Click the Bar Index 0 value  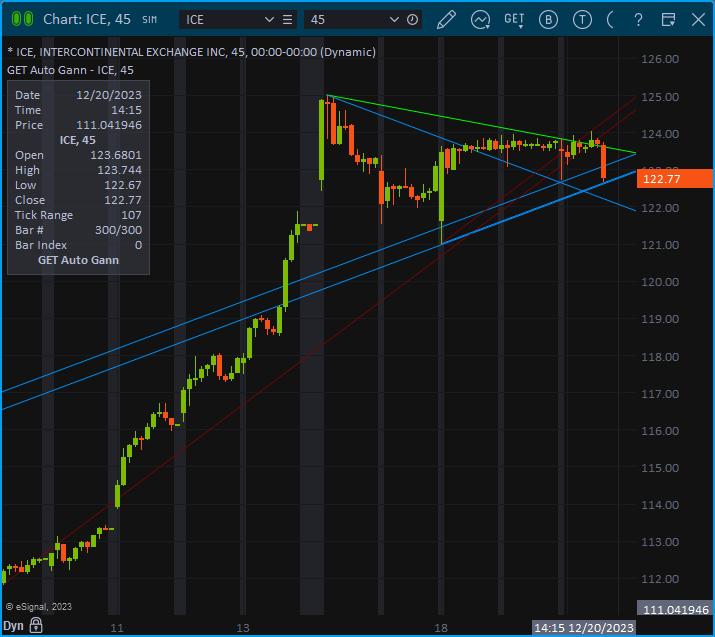pos(138,245)
